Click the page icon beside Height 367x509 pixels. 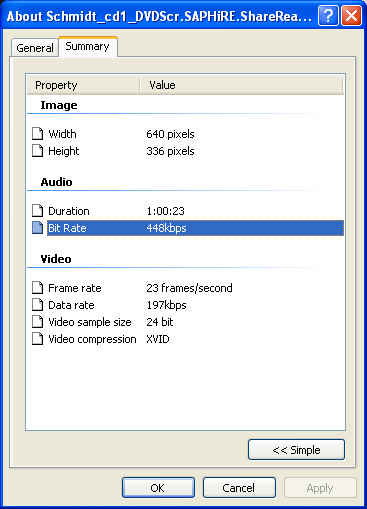[x=38, y=151]
